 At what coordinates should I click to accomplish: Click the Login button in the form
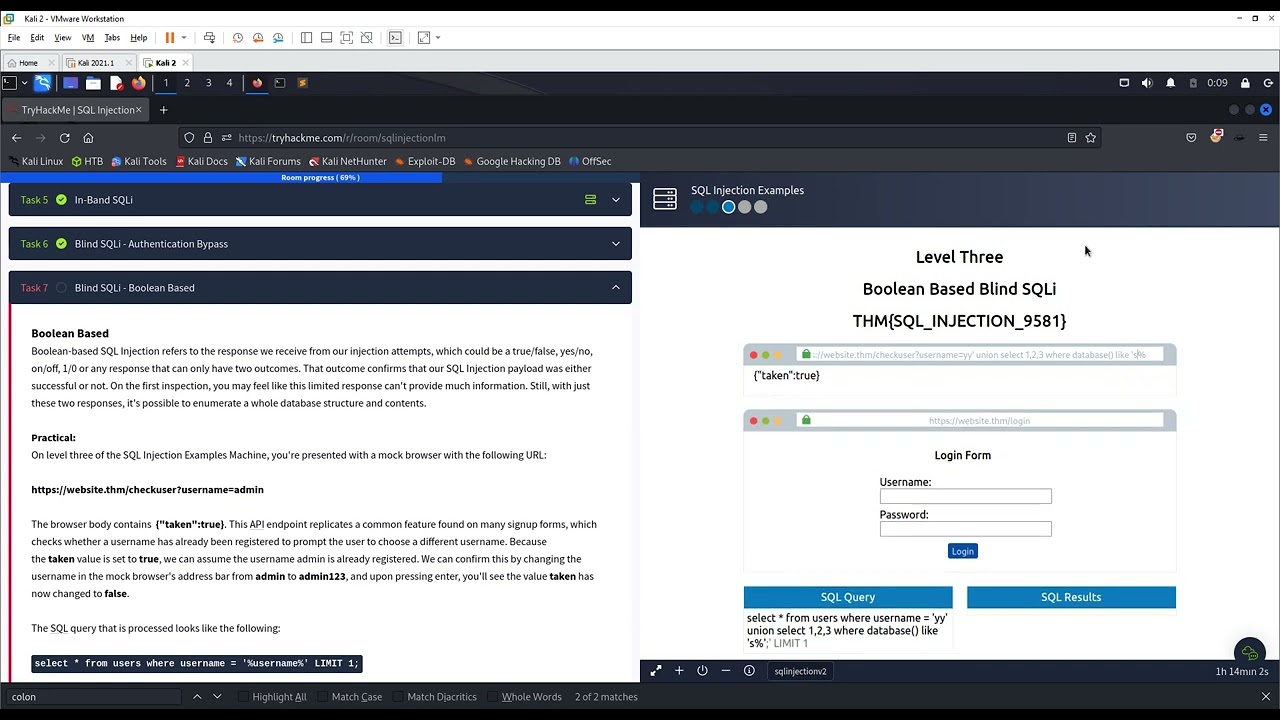point(962,551)
